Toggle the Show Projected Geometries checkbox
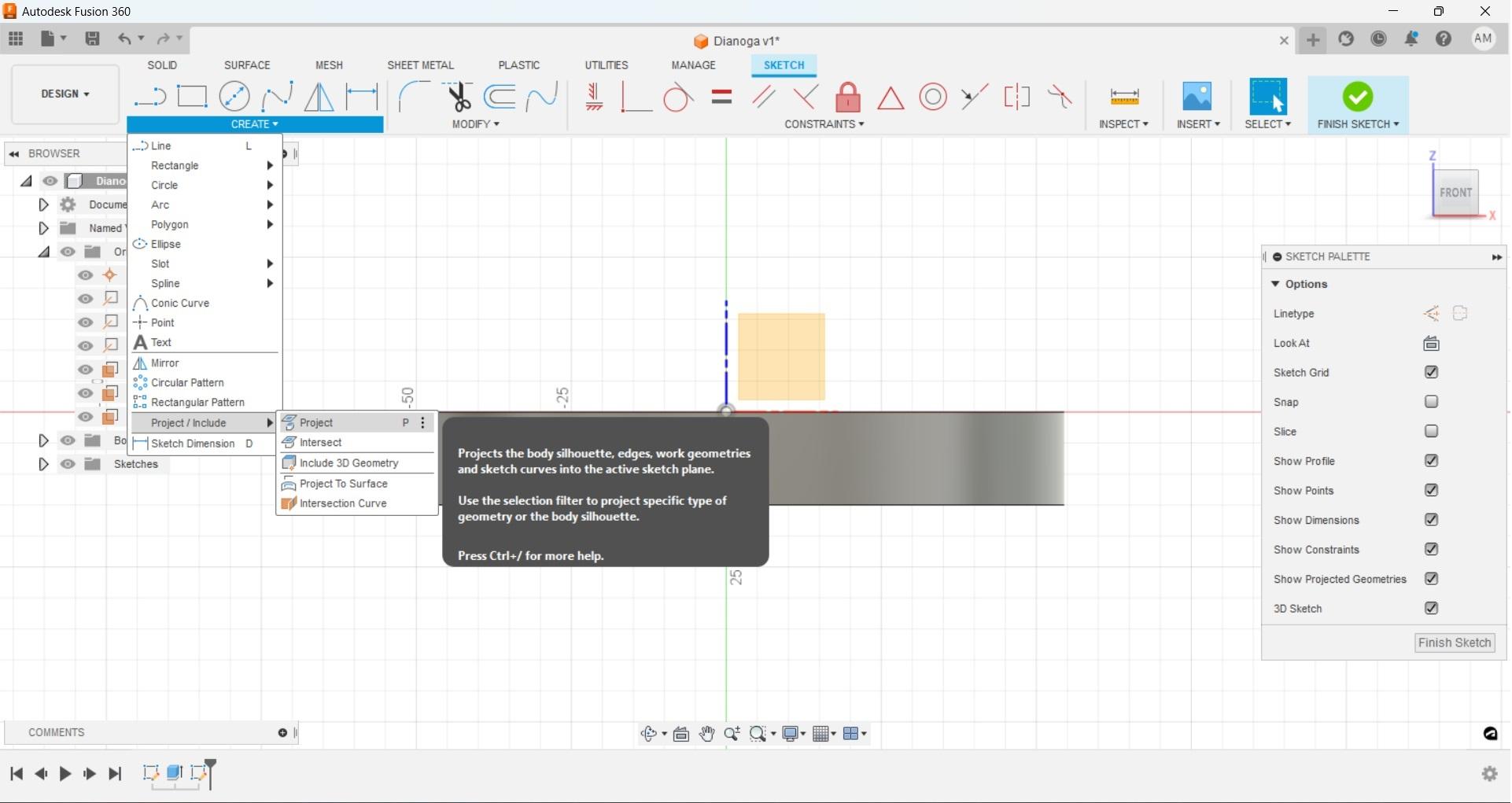 [x=1432, y=579]
